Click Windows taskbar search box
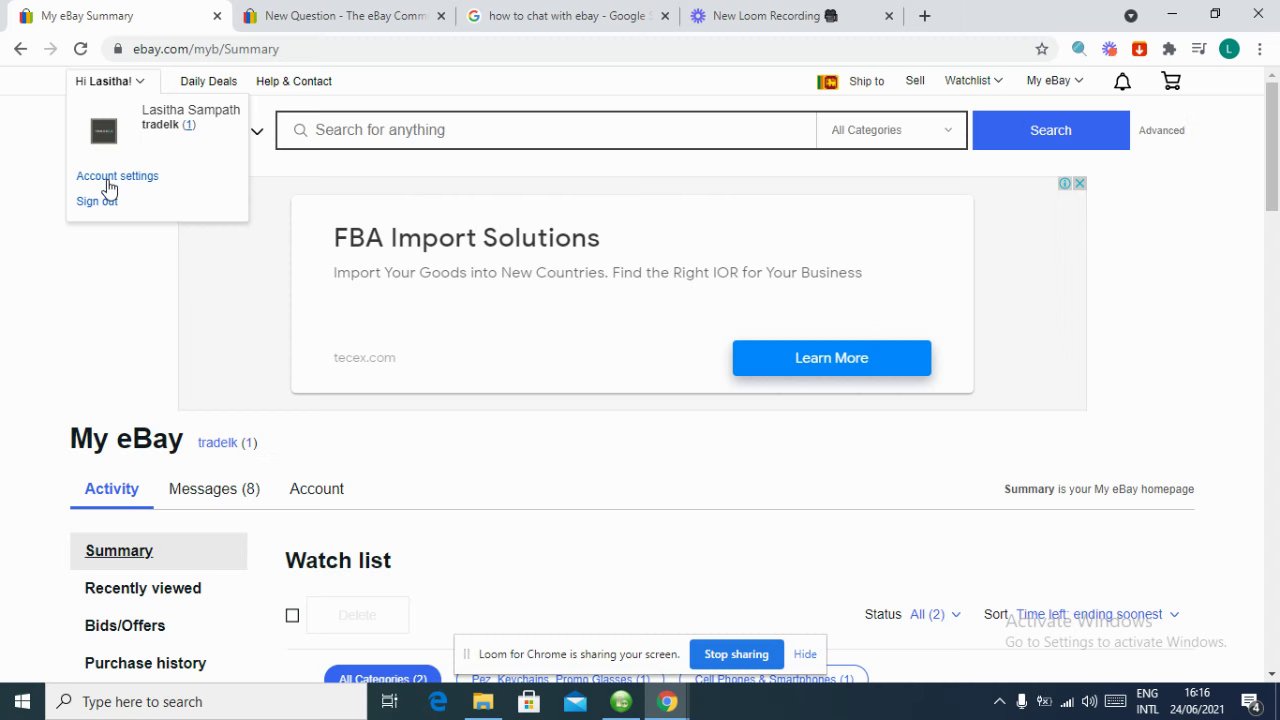Image resolution: width=1280 pixels, height=720 pixels. 208,702
